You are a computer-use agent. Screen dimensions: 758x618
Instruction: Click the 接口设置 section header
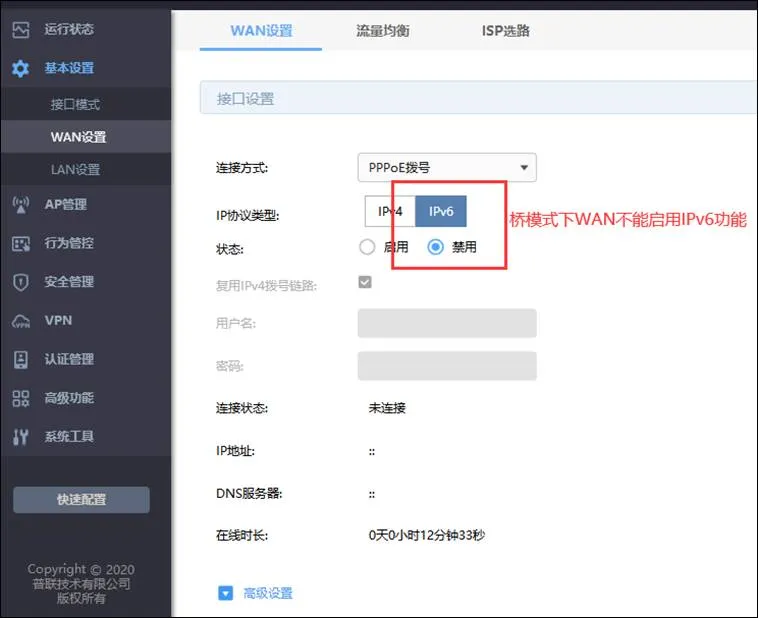pos(479,98)
